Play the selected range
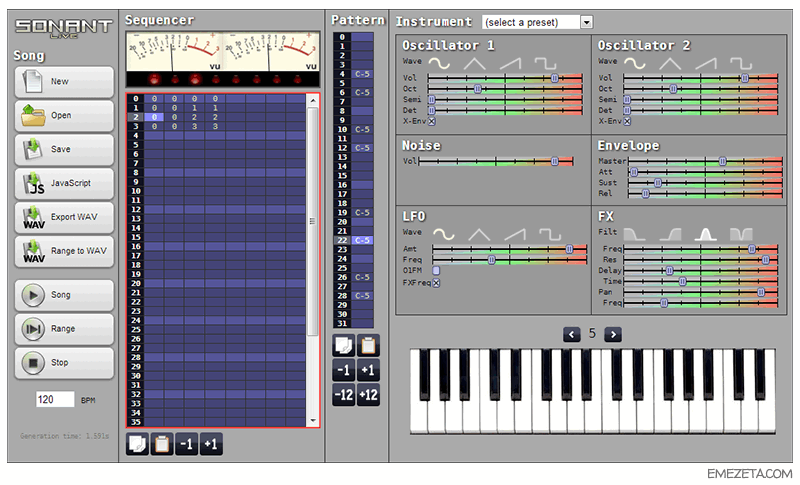Screen dimensions: 800x485 (64, 329)
